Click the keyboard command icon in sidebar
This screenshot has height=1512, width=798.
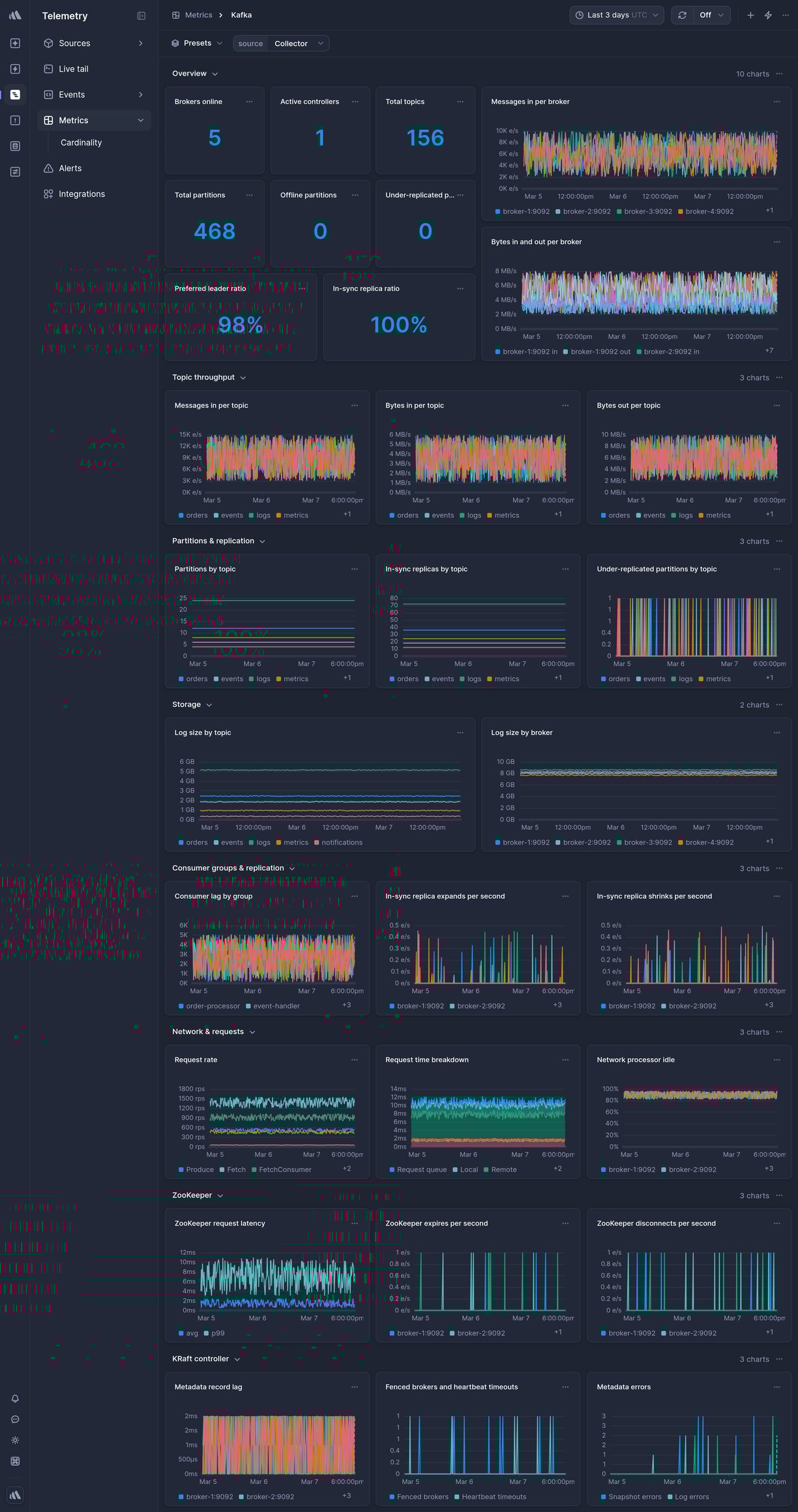15,1461
